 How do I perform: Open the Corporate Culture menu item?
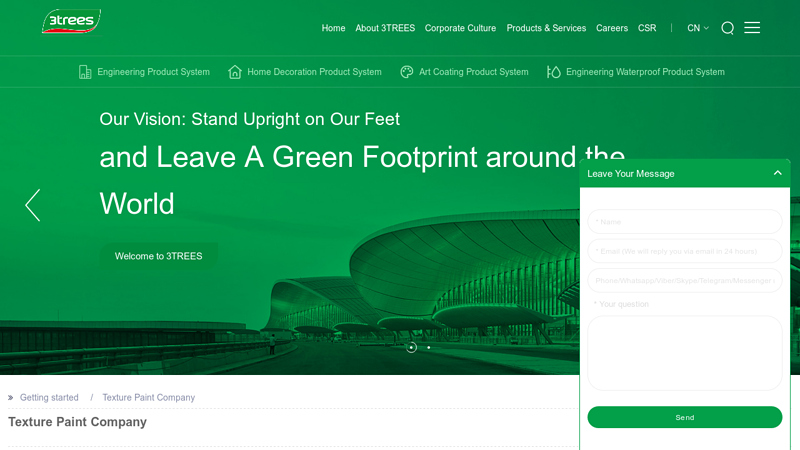(x=460, y=28)
